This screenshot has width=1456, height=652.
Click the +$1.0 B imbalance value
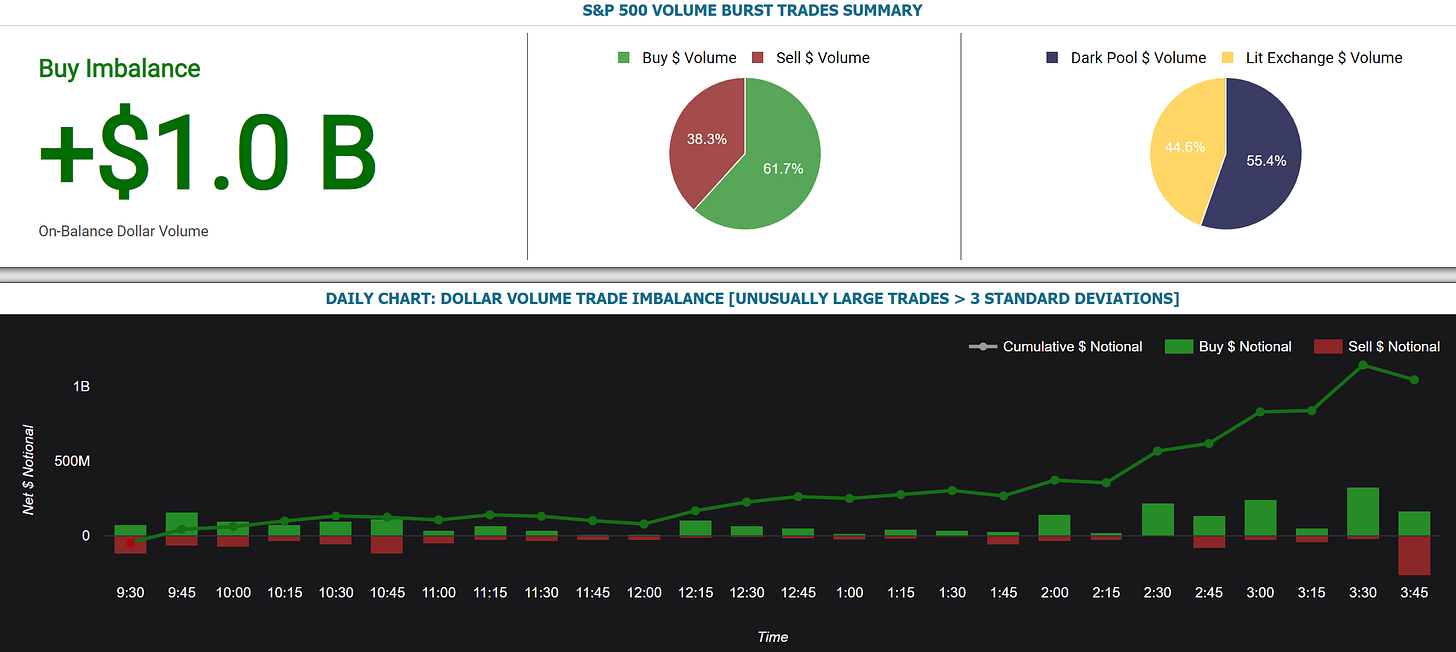point(207,153)
